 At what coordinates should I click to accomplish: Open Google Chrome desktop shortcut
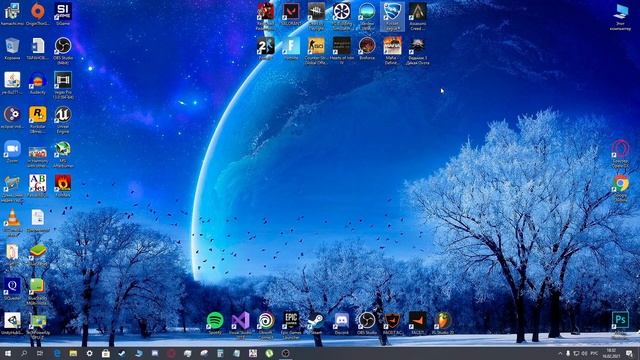pyautogui.click(x=620, y=189)
